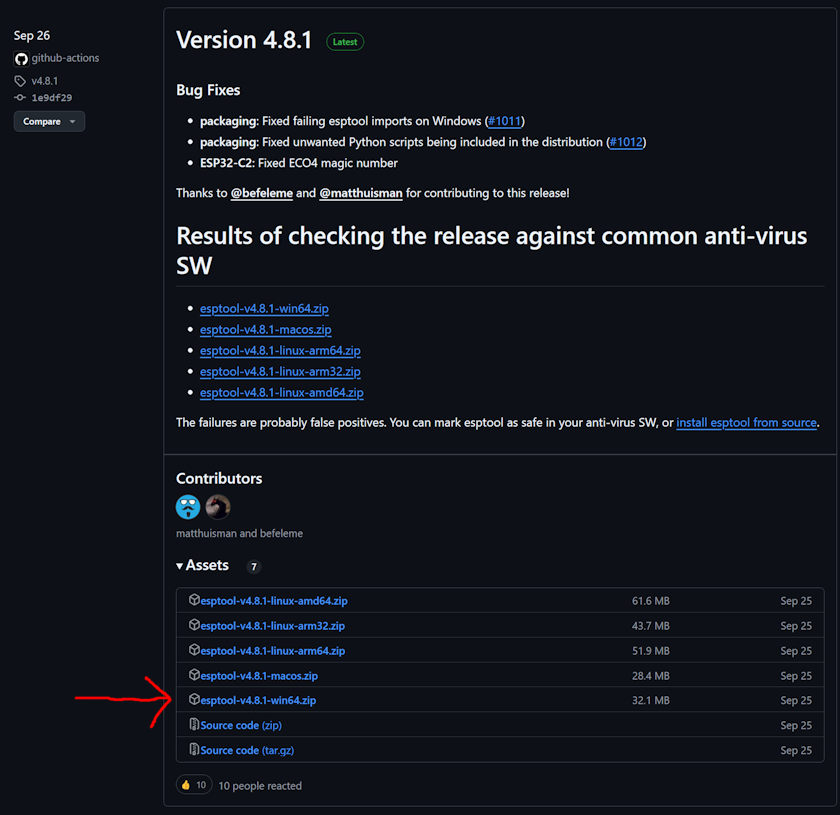The height and width of the screenshot is (815, 840).
Task: Click the Version 4.8.1 release title
Action: pos(244,40)
